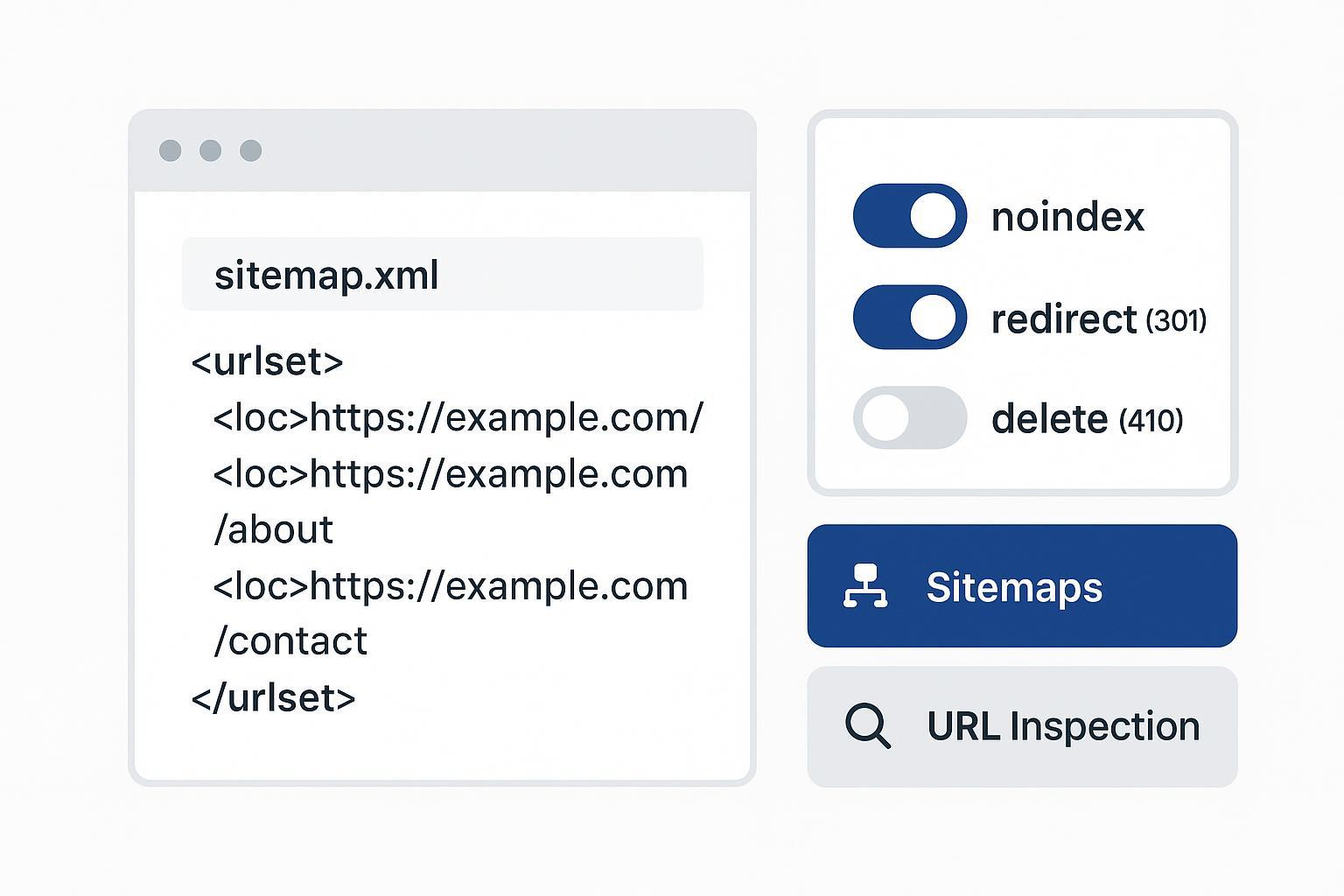Click the sitemap tree icon
1344x896 pixels.
[864, 586]
